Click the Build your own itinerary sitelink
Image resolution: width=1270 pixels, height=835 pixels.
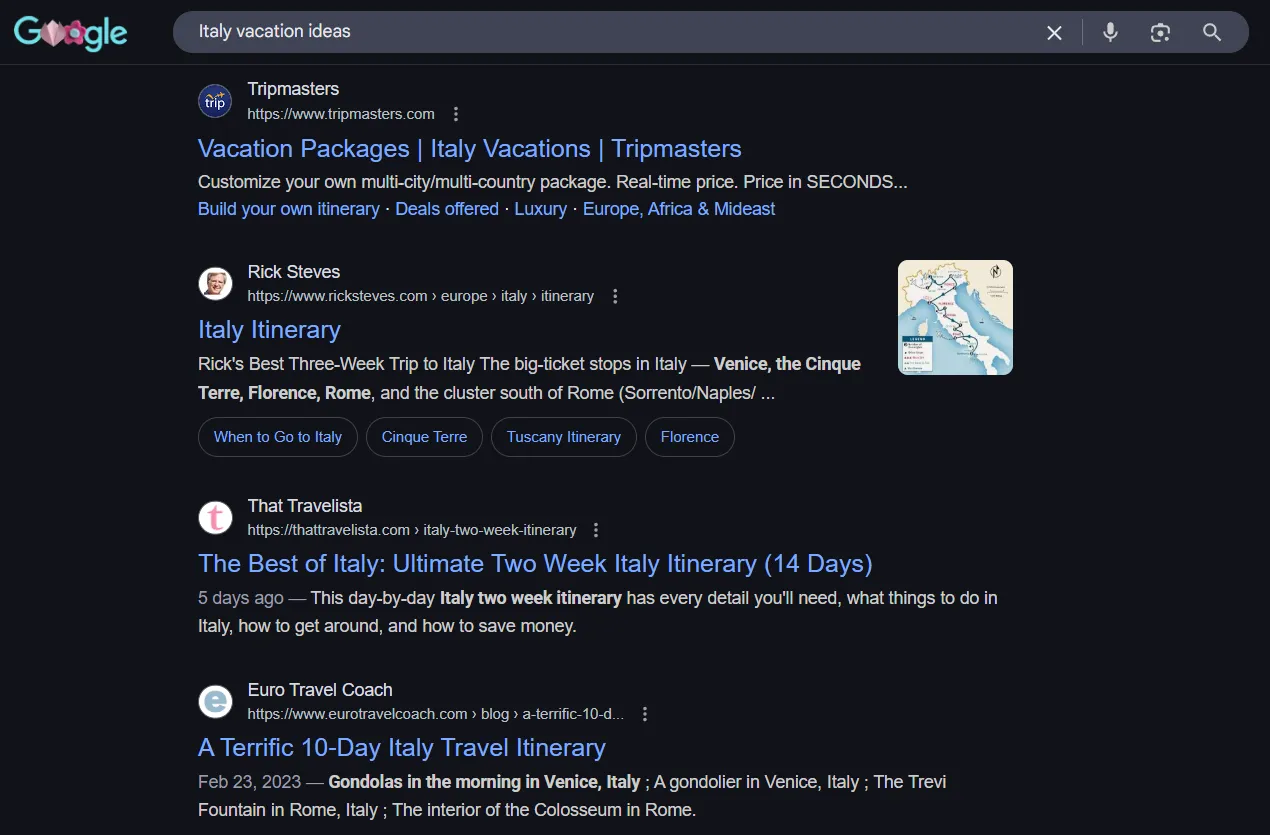pos(288,208)
